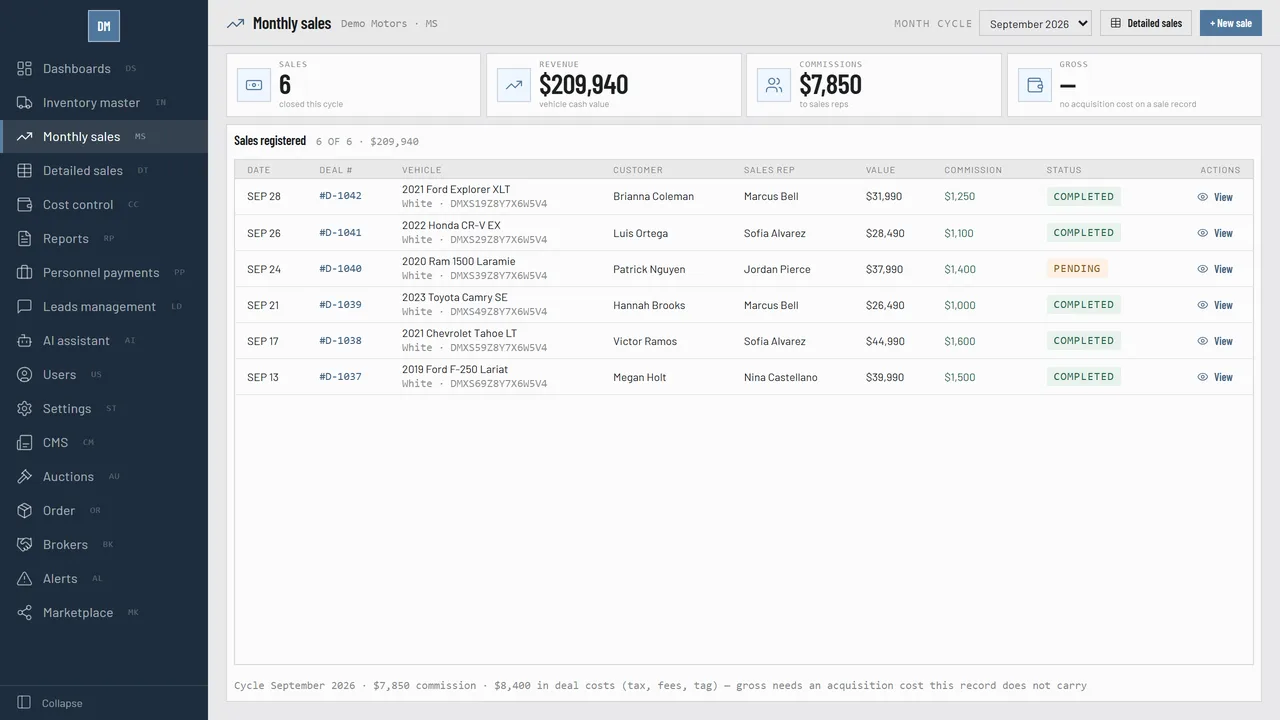This screenshot has width=1280, height=720.
Task: Open deal link #D-1038
Action: click(340, 340)
